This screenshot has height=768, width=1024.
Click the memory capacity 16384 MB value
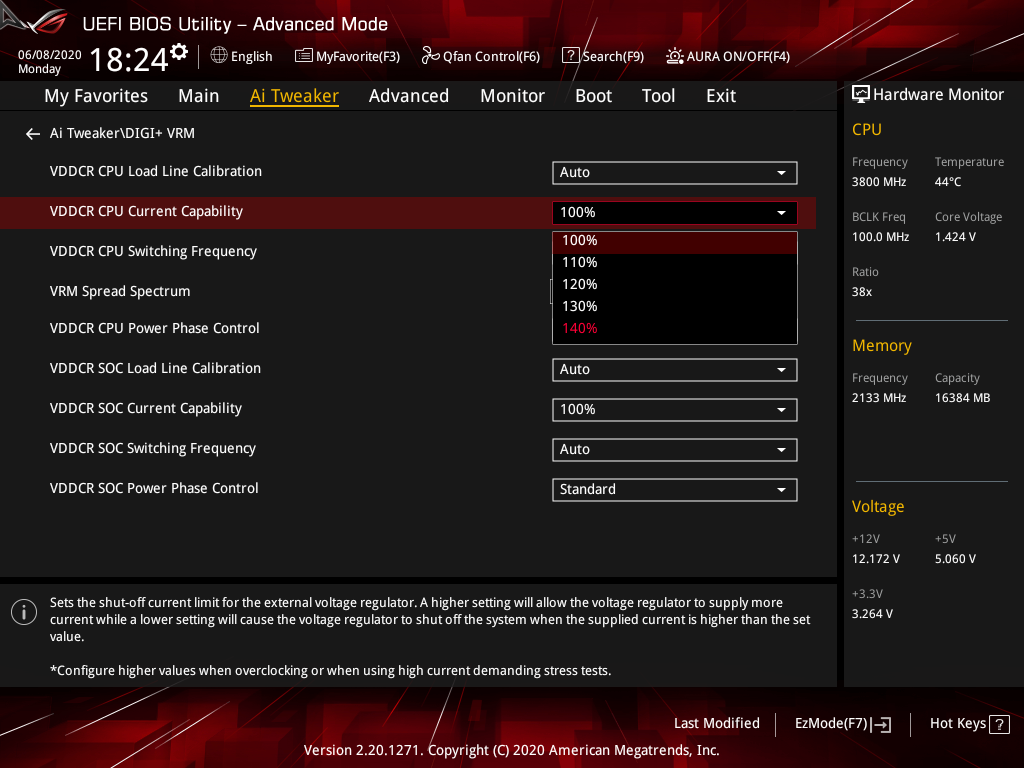tap(962, 398)
